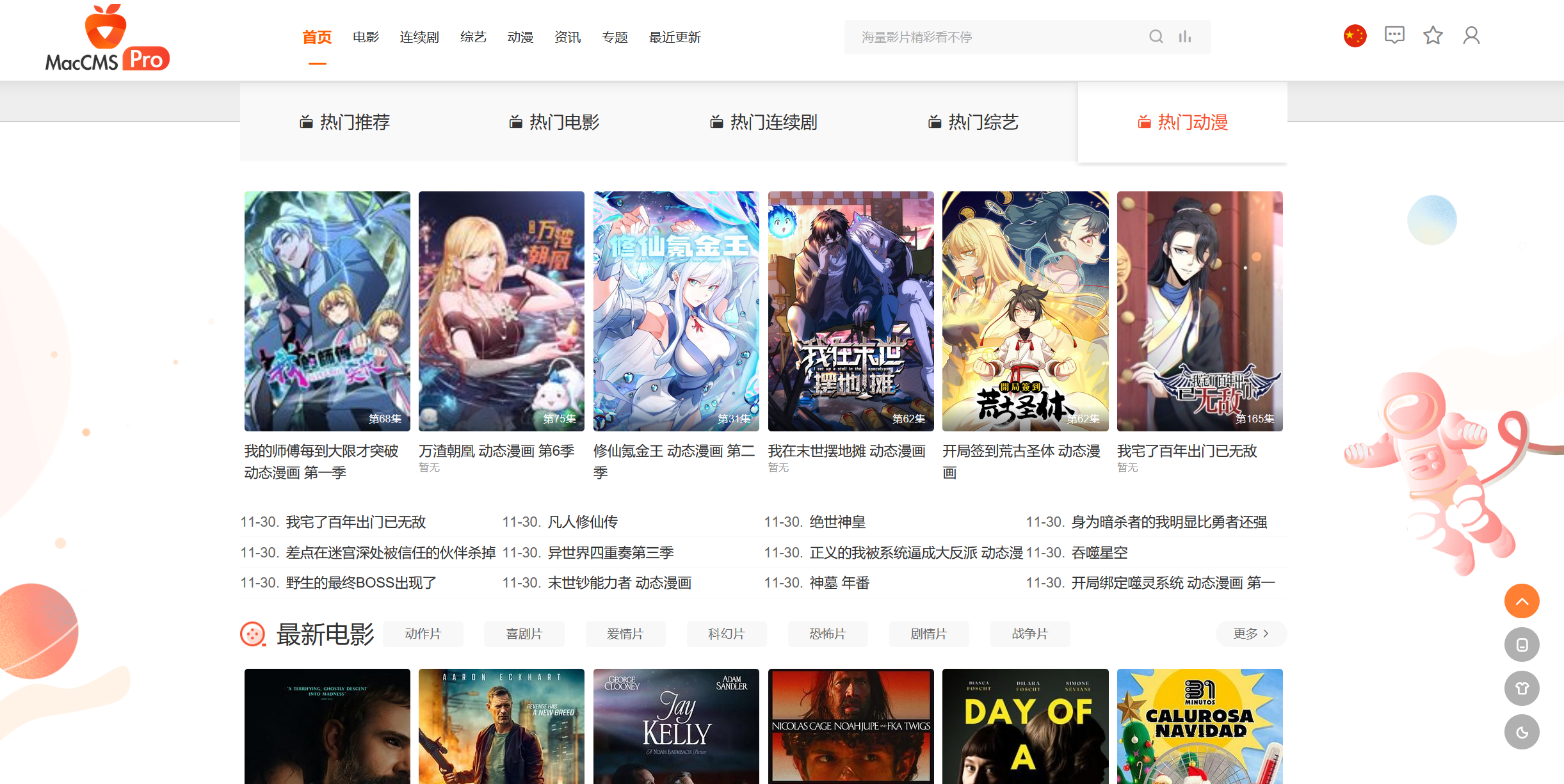Open the mobile phone QR icon on right
This screenshot has height=784, width=1564.
[1522, 644]
